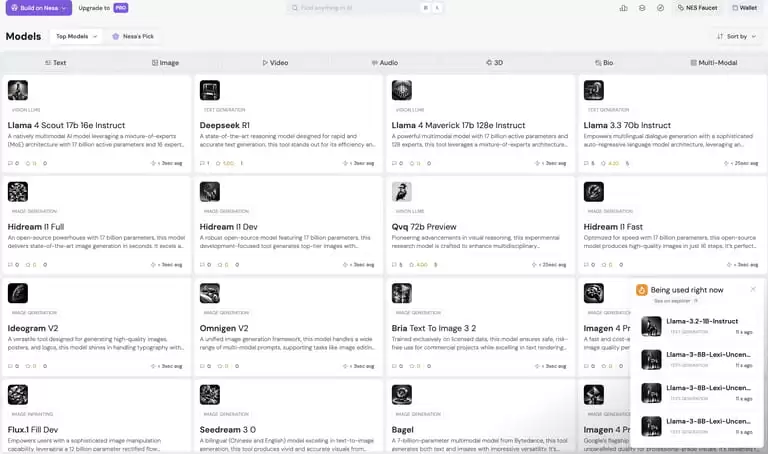The image size is (768, 454).
Task: Click the Omnigen V2 model thumbnail
Action: (210, 293)
